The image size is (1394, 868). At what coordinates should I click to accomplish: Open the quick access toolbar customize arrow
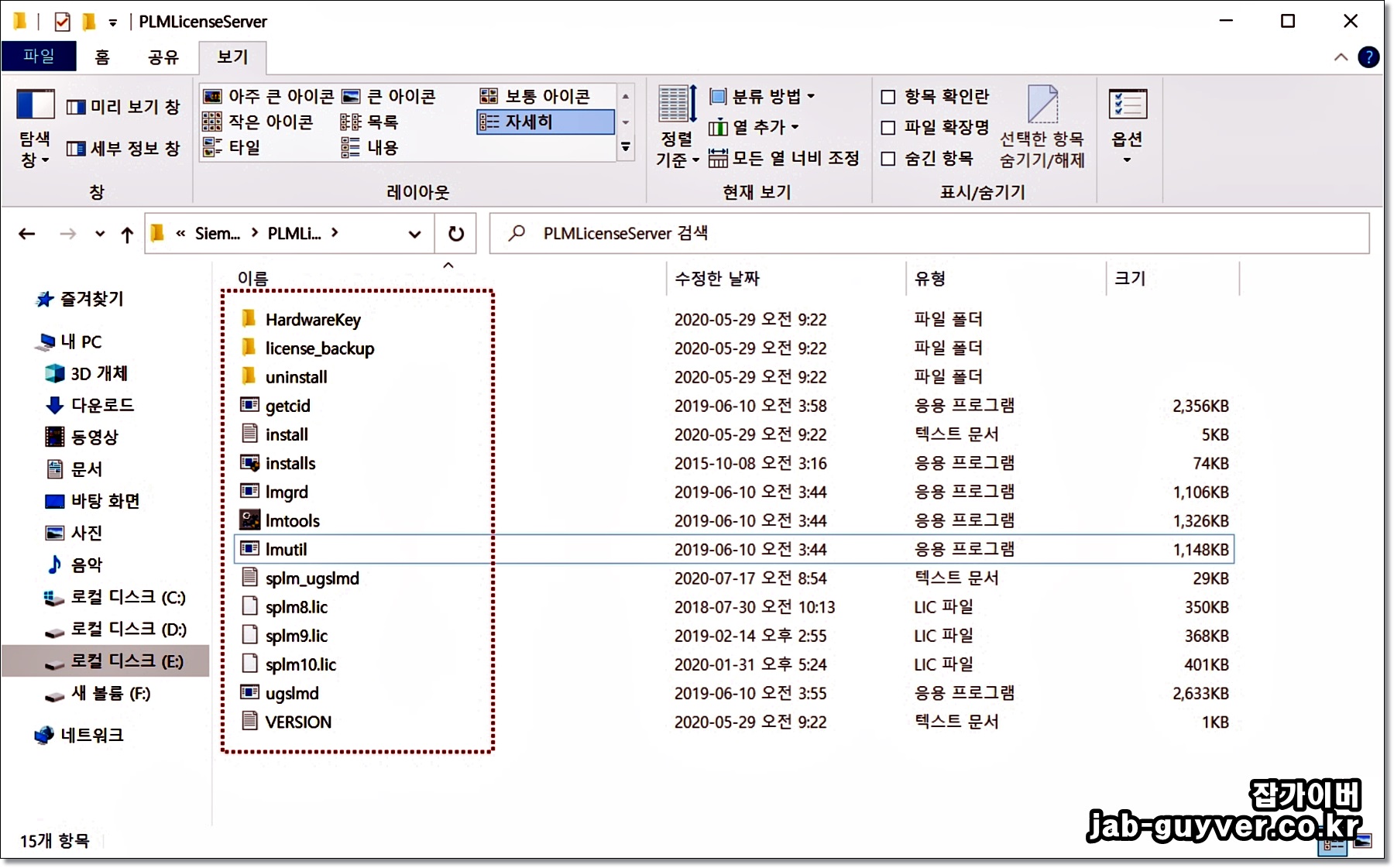tap(113, 22)
